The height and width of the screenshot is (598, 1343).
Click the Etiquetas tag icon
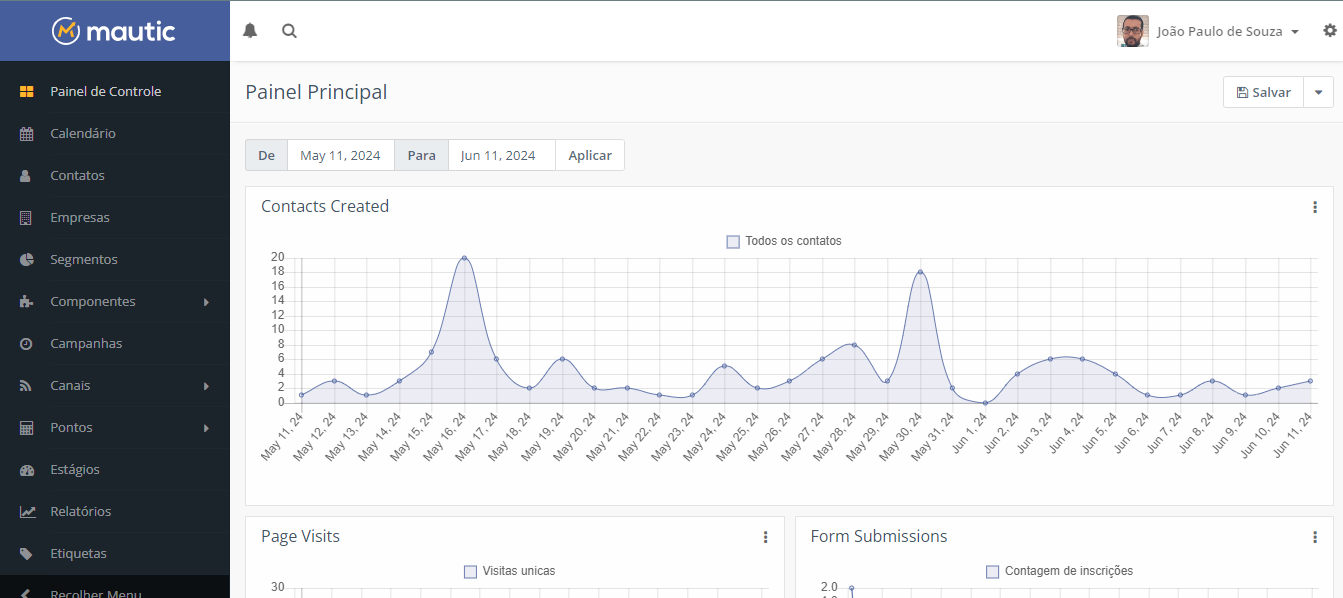point(27,554)
